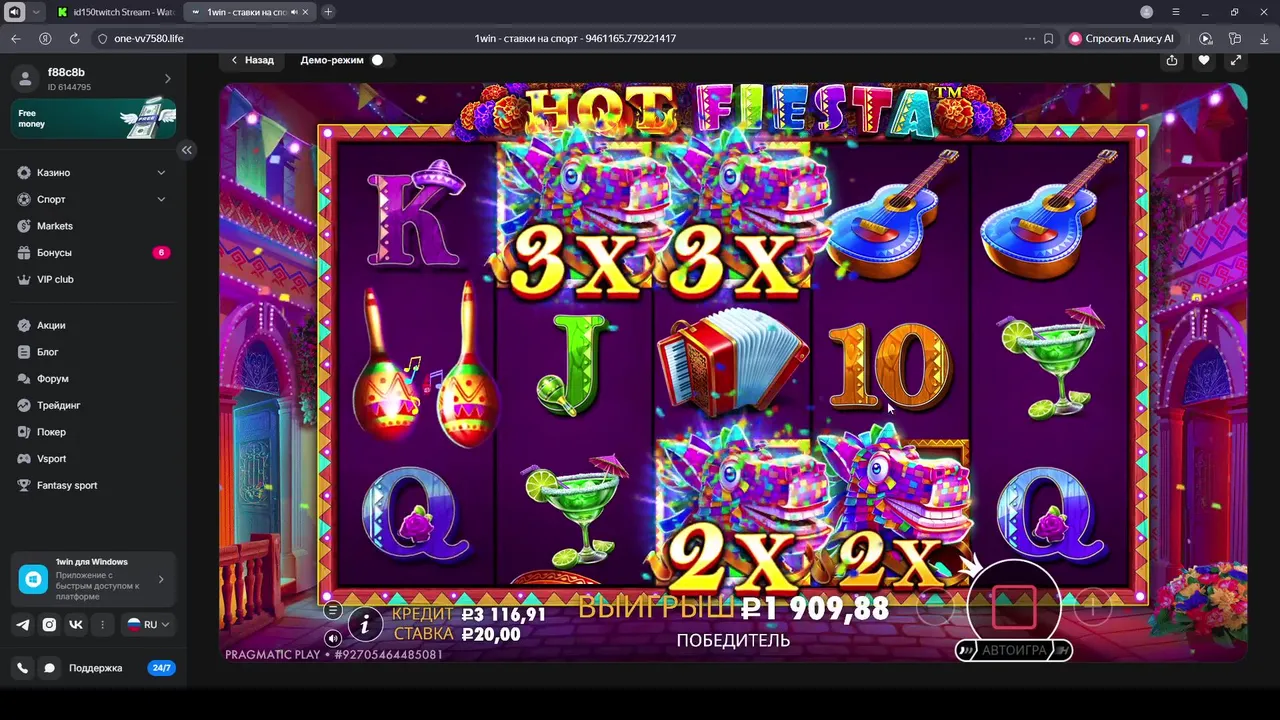Click the Автоигра autoplay button
The width and height of the screenshot is (1280, 720).
[x=1014, y=650]
